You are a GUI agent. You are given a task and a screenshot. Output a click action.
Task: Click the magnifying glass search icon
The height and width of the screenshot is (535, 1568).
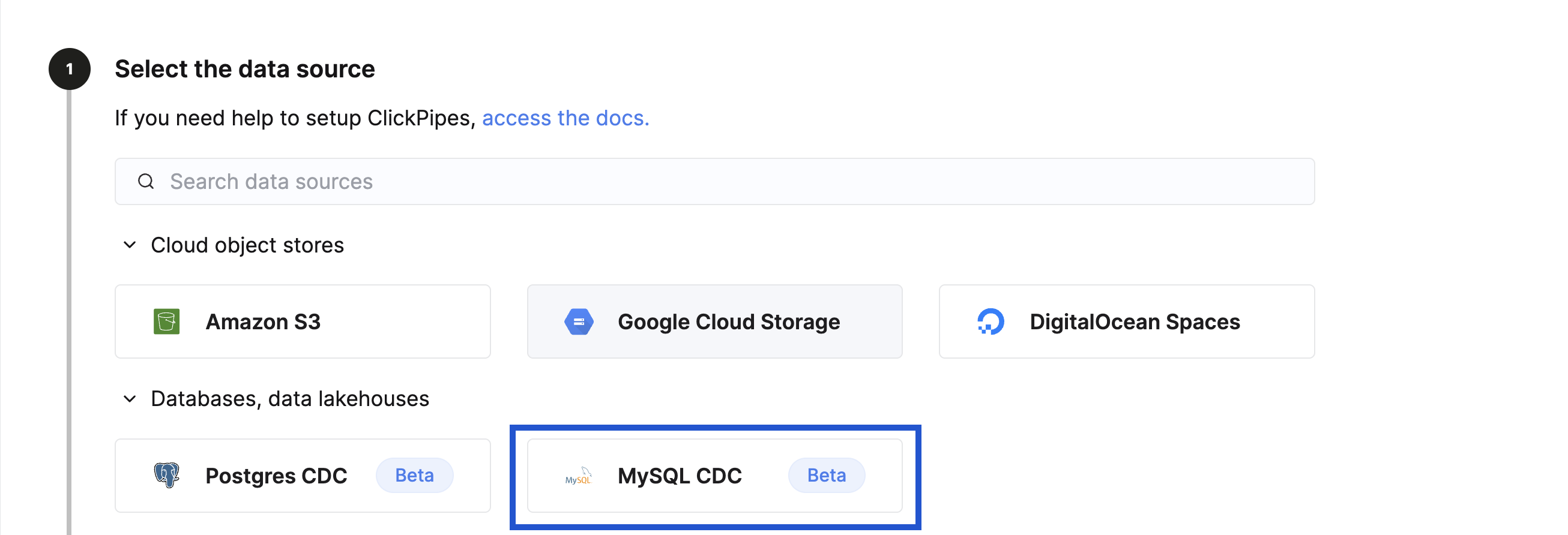coord(146,181)
